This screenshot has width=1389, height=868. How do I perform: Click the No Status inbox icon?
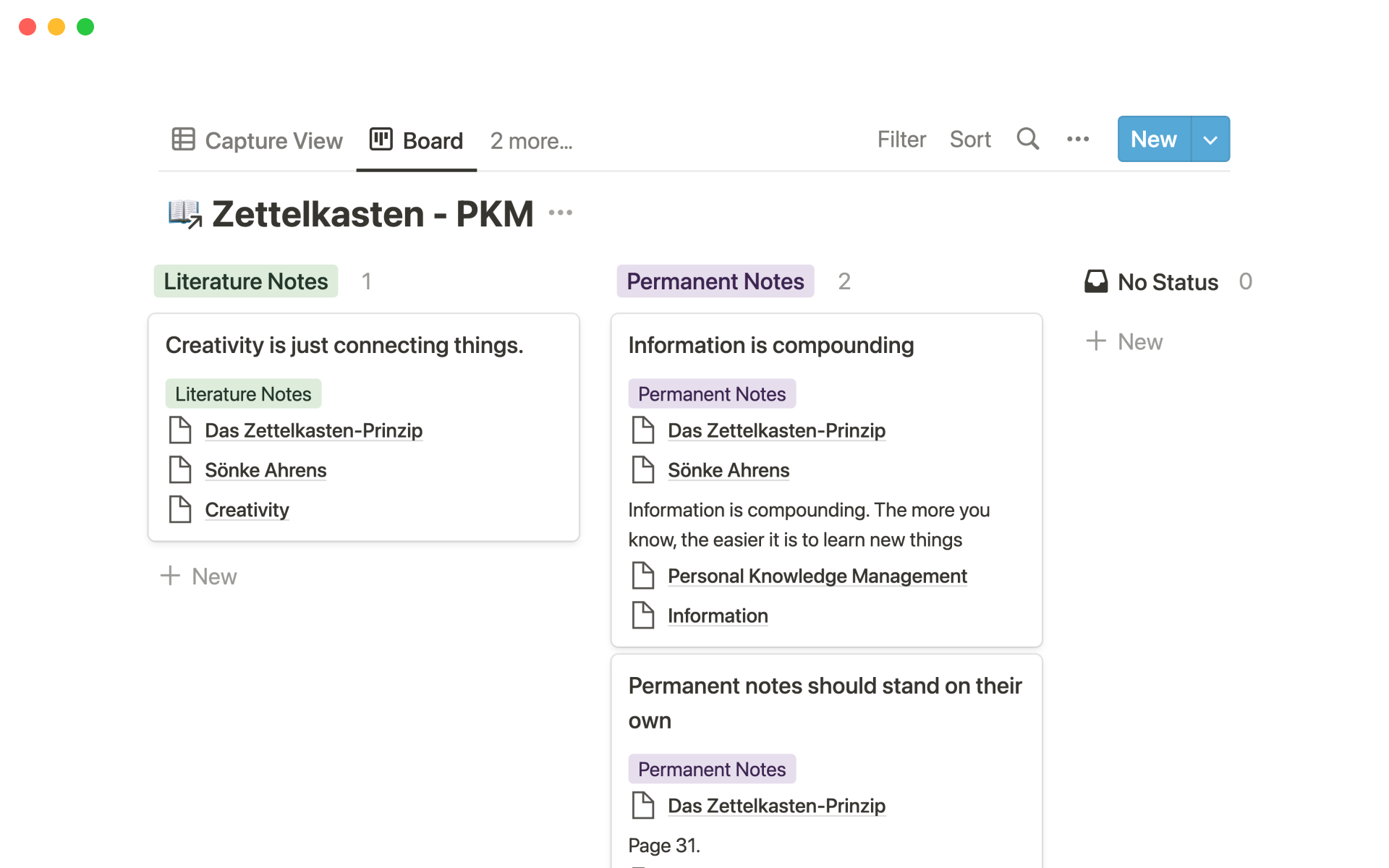click(1096, 281)
